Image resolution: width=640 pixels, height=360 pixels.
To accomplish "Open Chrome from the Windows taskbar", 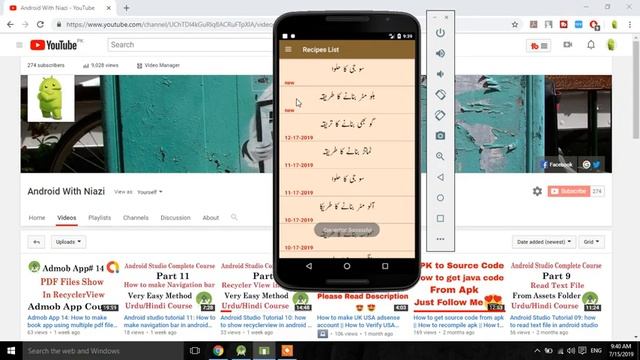I will (x=218, y=351).
